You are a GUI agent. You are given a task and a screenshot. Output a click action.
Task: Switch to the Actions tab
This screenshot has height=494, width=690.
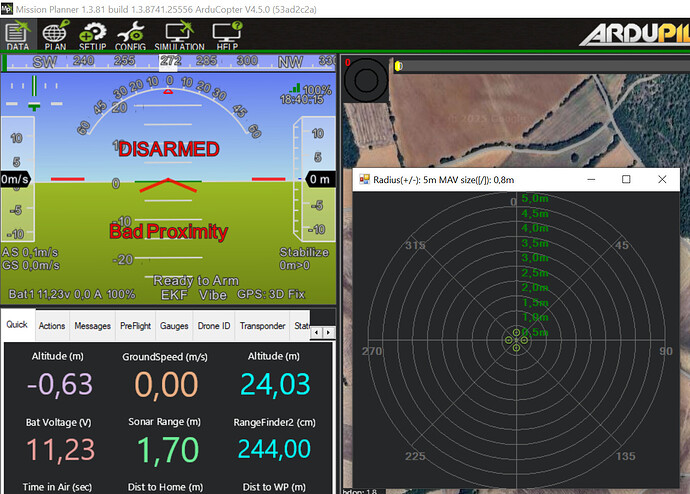(x=52, y=325)
